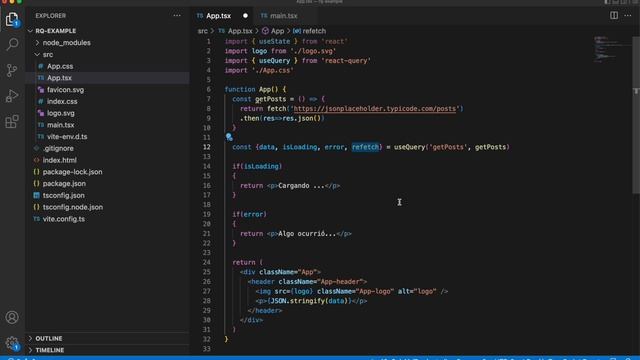Open package-lock.json in the explorer
Image resolution: width=640 pixels, height=360 pixels.
(73, 172)
